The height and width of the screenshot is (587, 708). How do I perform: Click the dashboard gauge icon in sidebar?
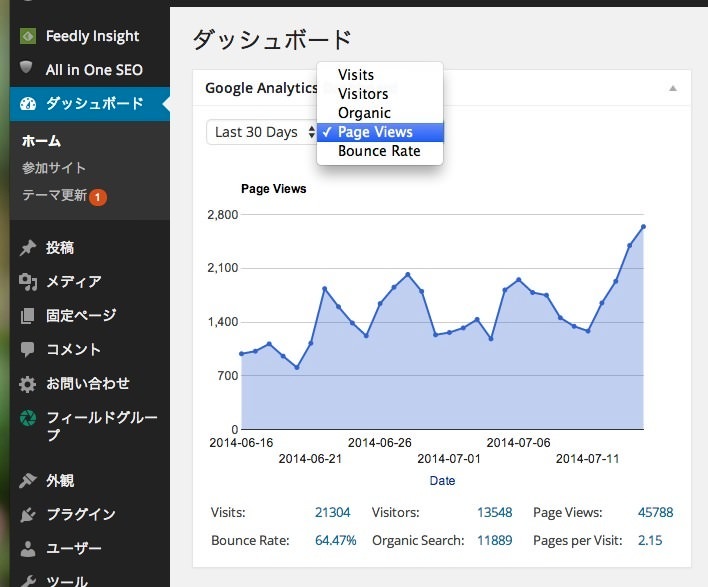(28, 104)
